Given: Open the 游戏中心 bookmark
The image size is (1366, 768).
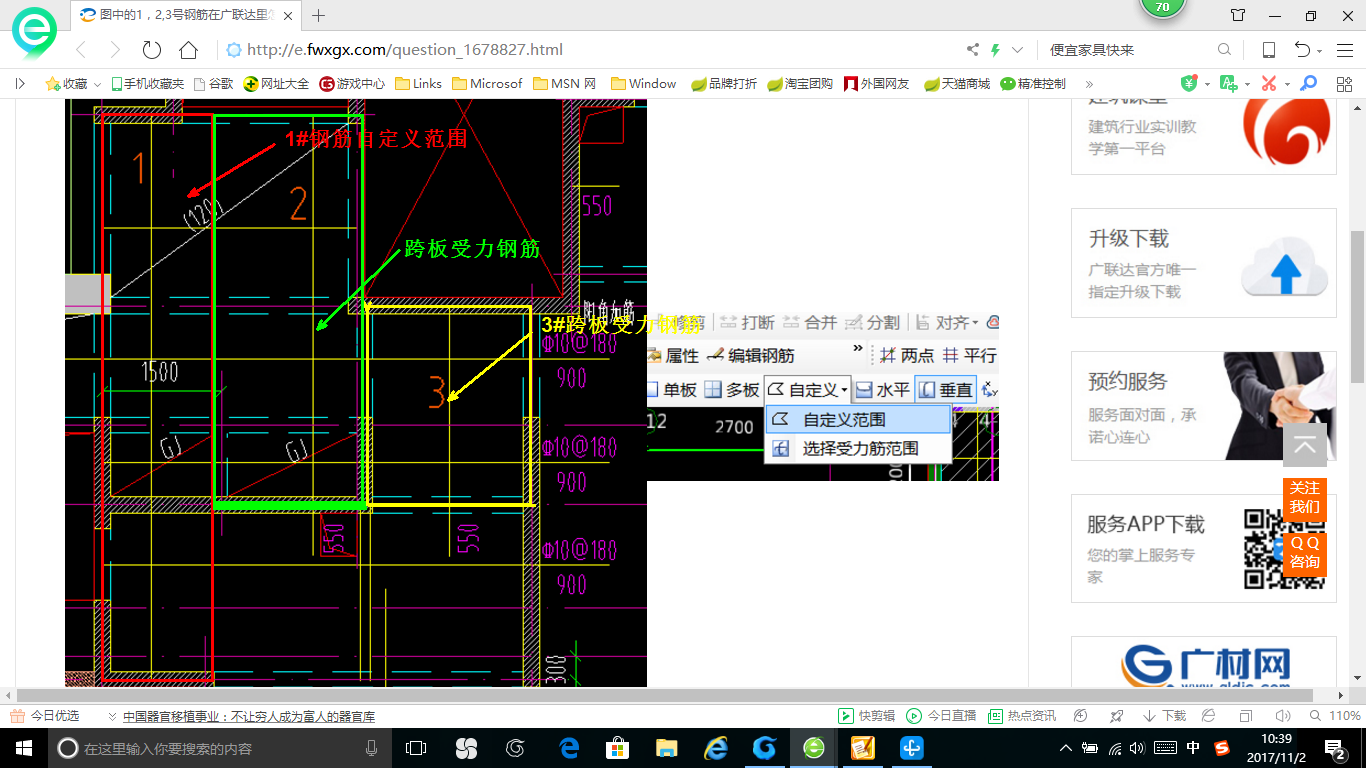Looking at the screenshot, I should point(352,84).
